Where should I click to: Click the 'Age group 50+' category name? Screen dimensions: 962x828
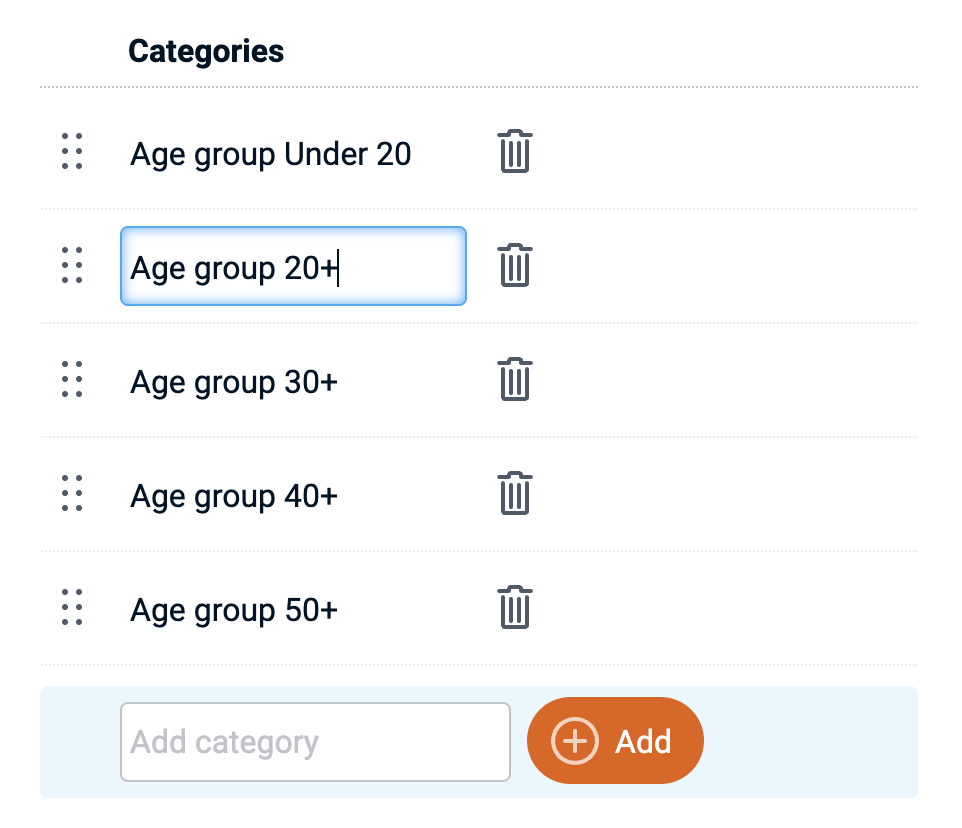(234, 610)
